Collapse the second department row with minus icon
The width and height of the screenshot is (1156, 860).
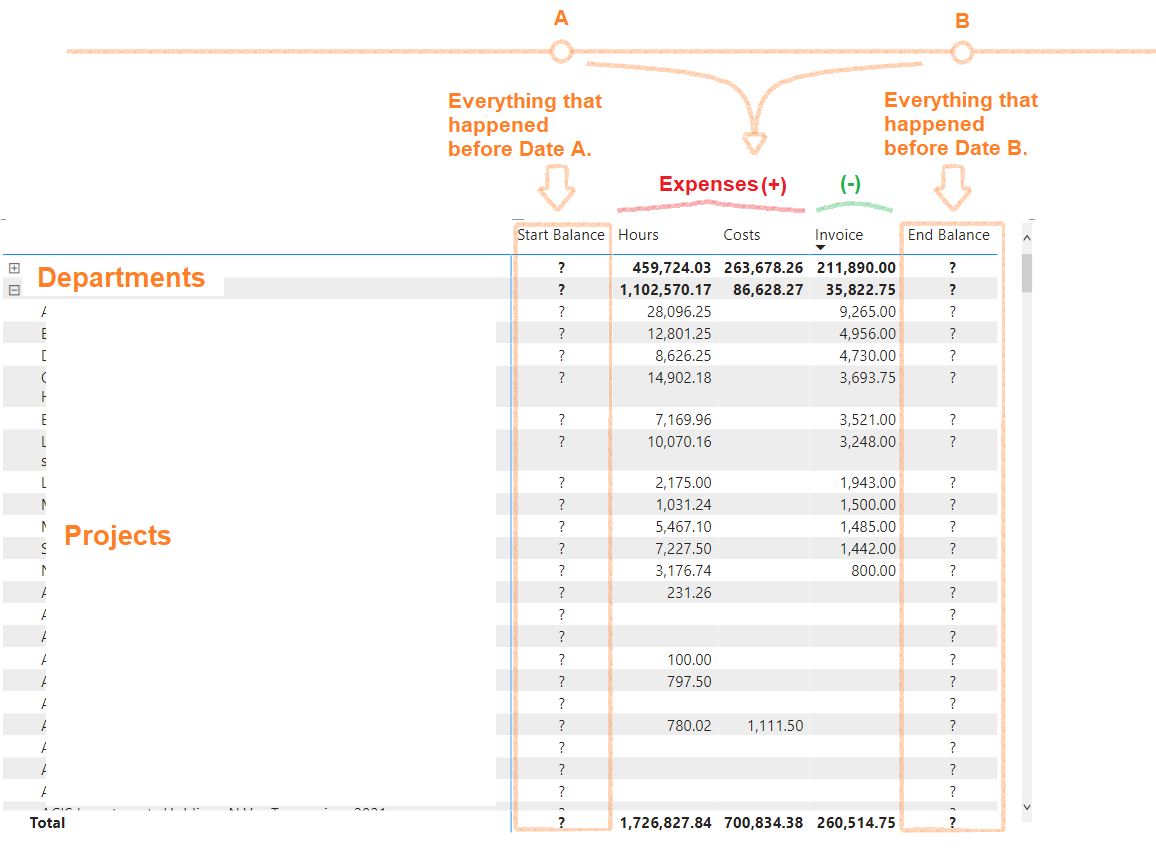click(x=14, y=290)
